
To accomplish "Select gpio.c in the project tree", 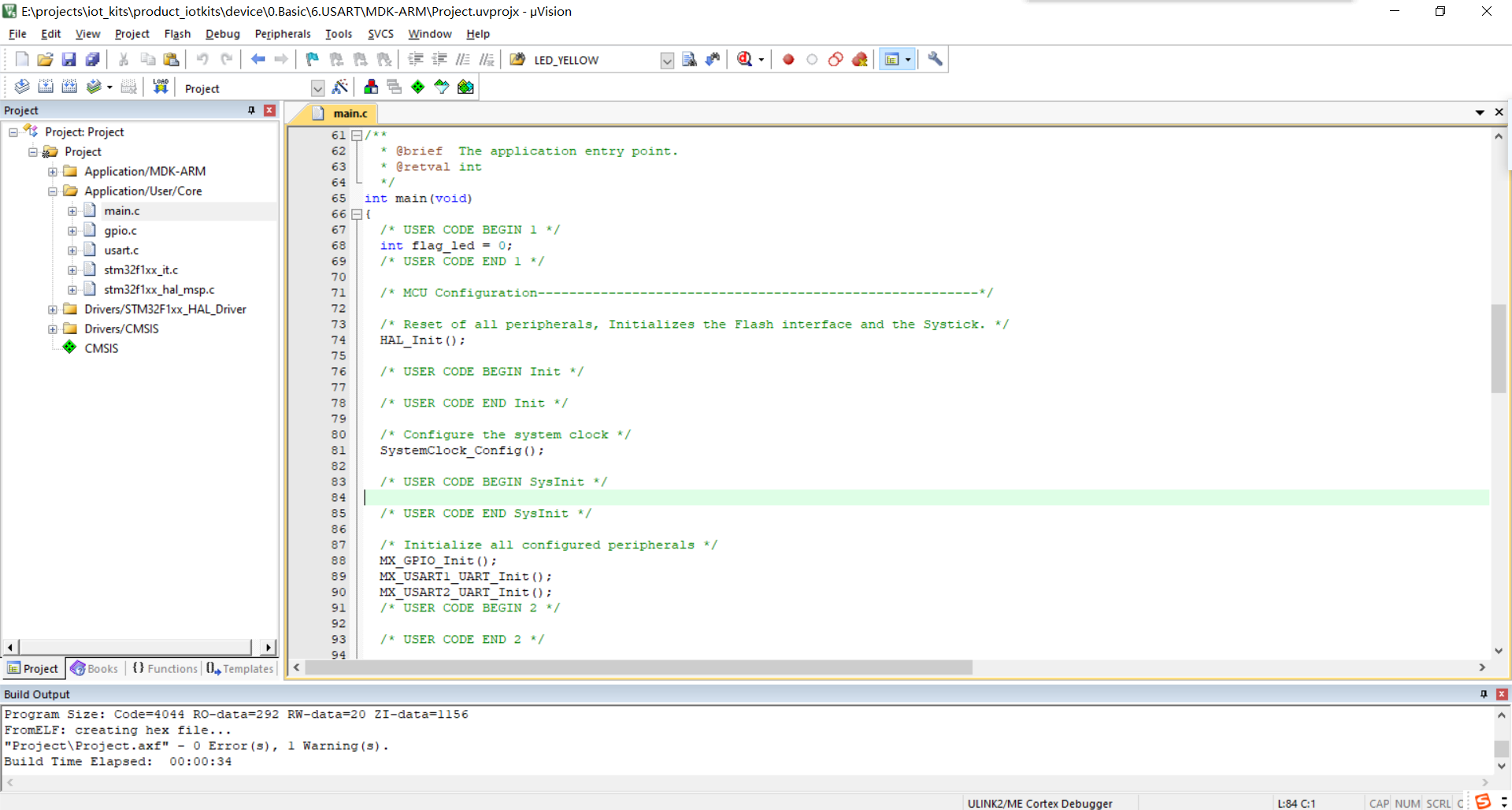I will point(120,231).
